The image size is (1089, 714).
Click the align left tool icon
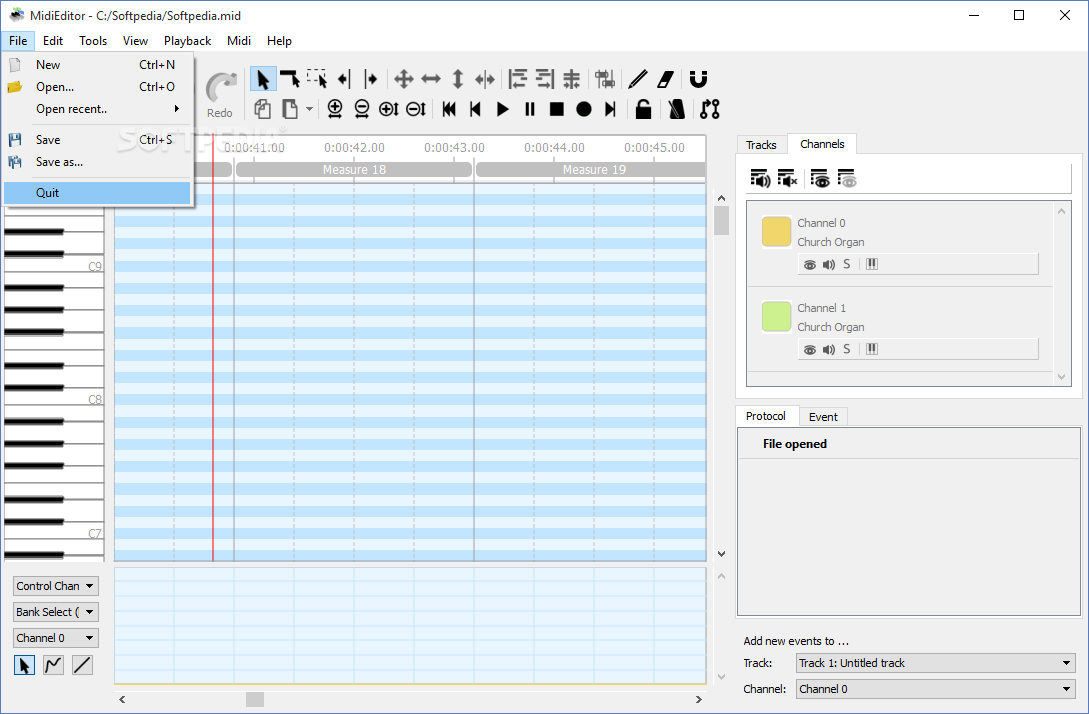tap(517, 79)
